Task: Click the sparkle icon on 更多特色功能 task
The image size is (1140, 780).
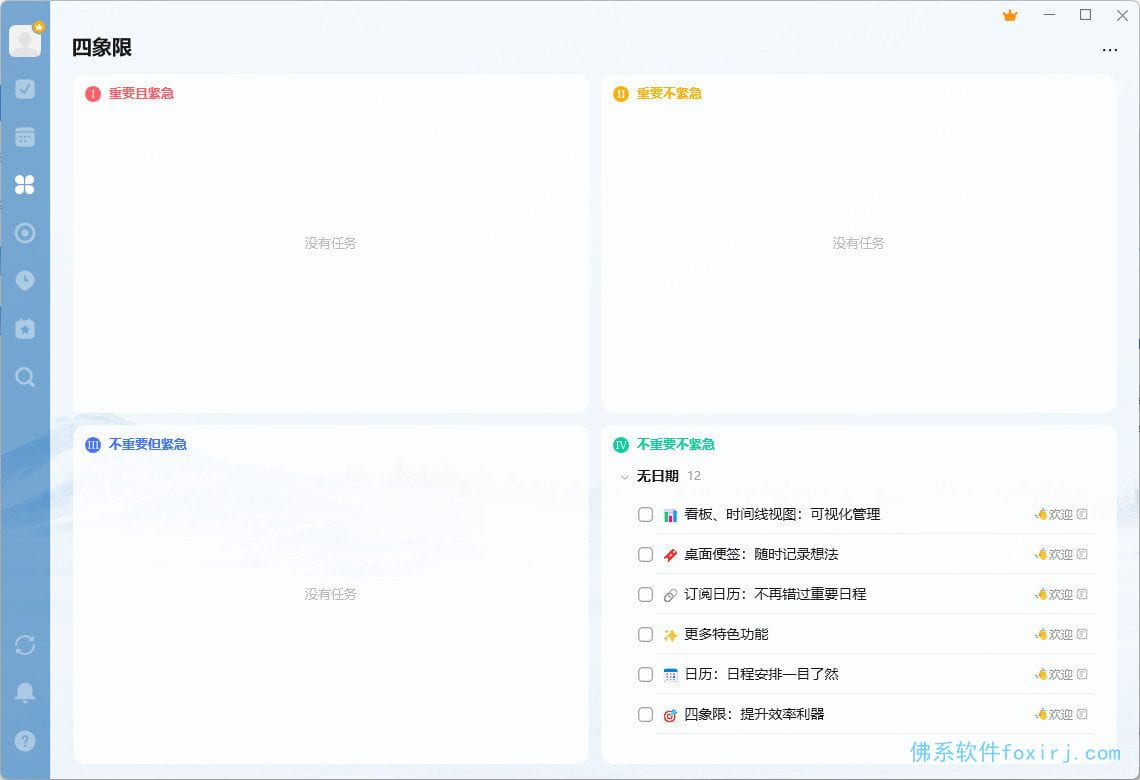Action: click(x=670, y=635)
